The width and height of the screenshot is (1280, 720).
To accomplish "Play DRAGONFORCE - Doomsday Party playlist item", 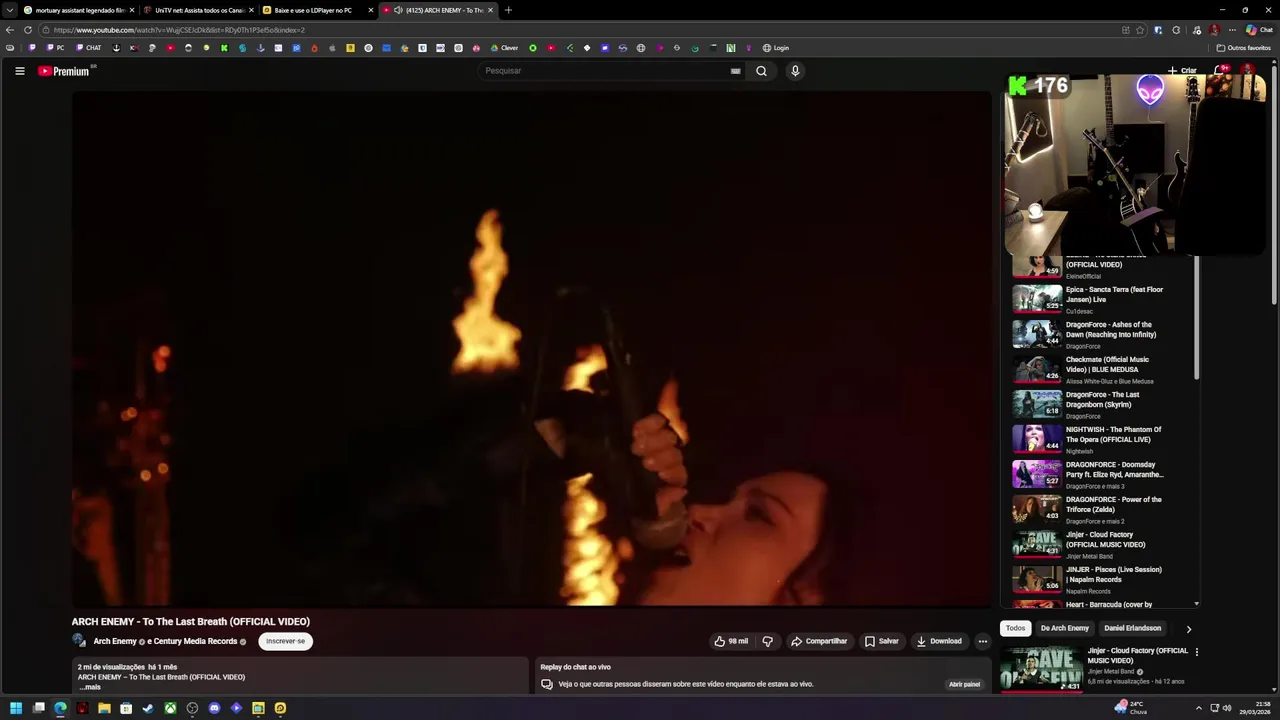I will pos(1103,474).
